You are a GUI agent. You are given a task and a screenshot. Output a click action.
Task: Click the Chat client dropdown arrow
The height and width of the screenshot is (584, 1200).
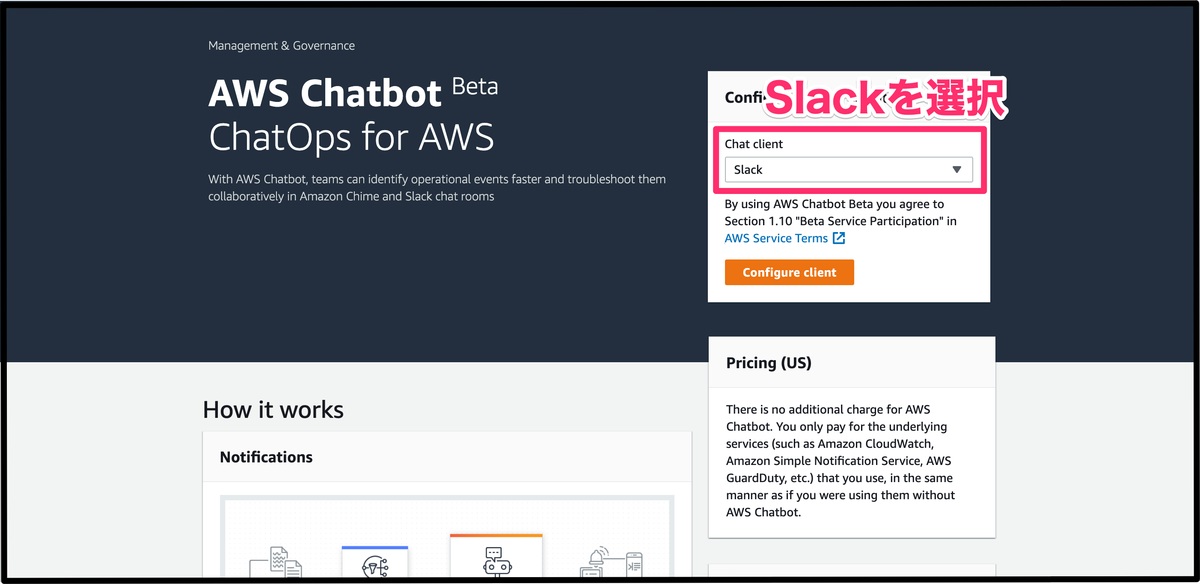point(957,170)
